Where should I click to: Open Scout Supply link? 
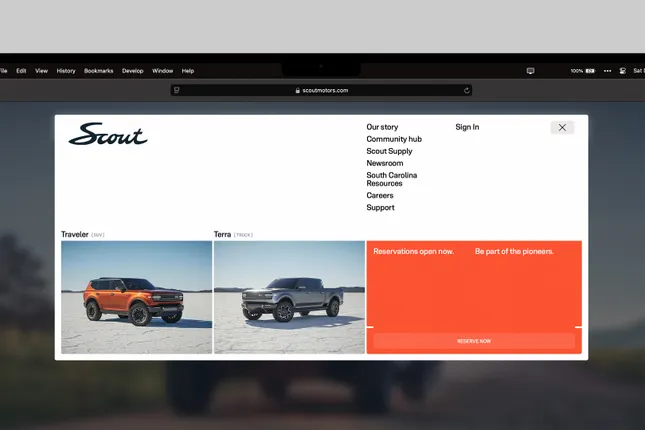389,151
